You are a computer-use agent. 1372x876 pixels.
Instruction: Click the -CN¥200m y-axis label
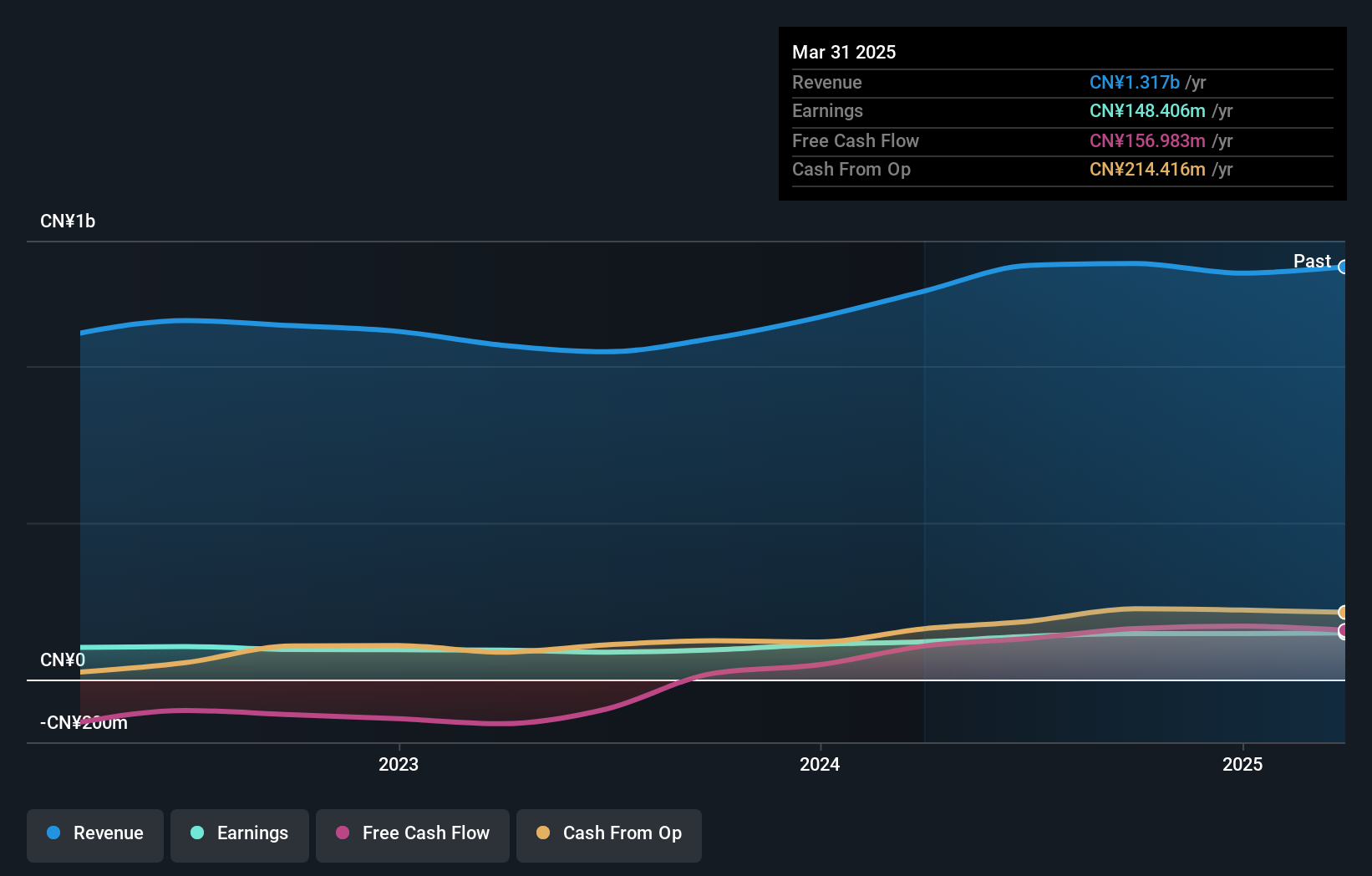[84, 722]
